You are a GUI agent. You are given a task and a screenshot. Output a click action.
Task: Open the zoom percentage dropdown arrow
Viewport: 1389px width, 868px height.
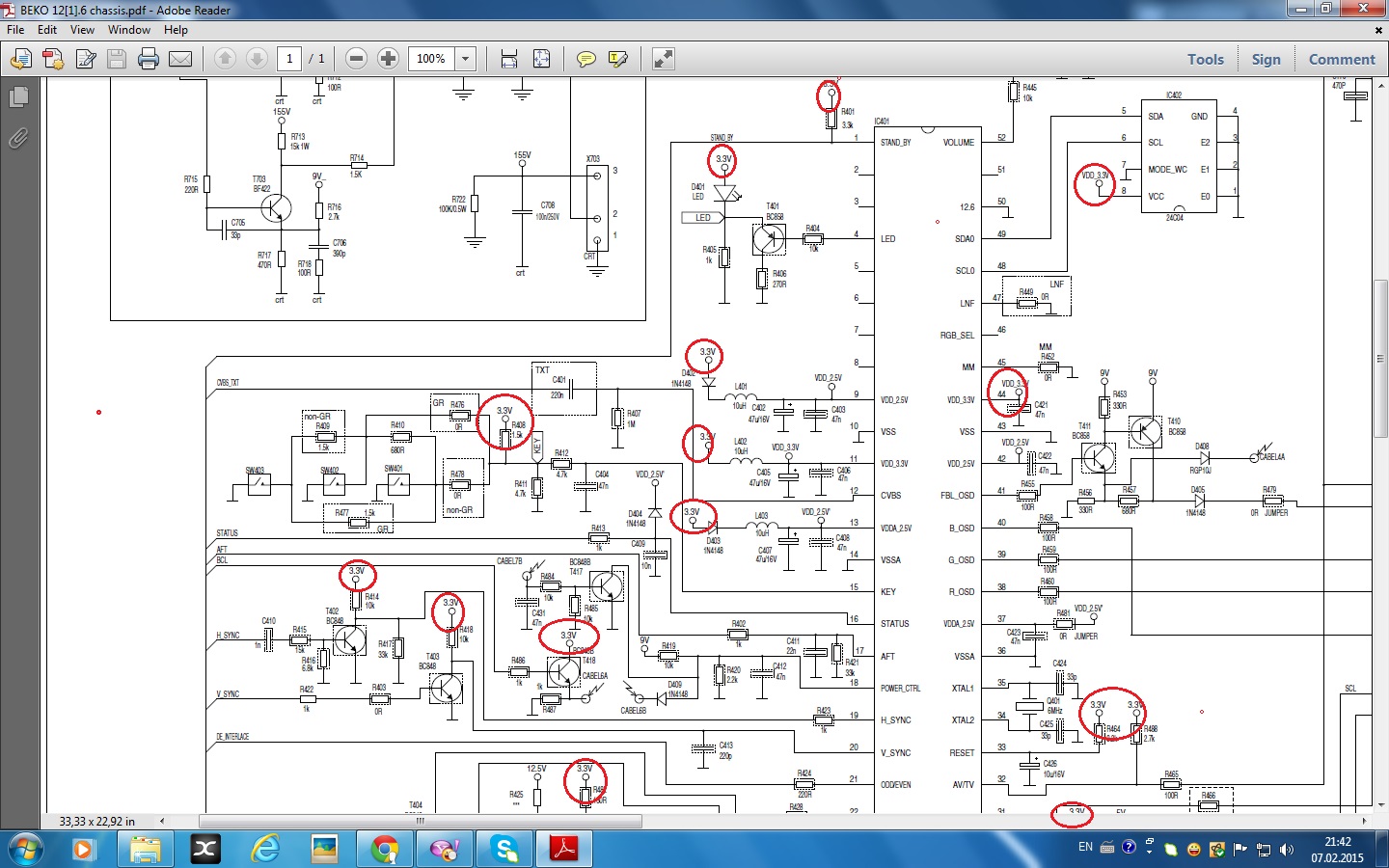[x=465, y=59]
